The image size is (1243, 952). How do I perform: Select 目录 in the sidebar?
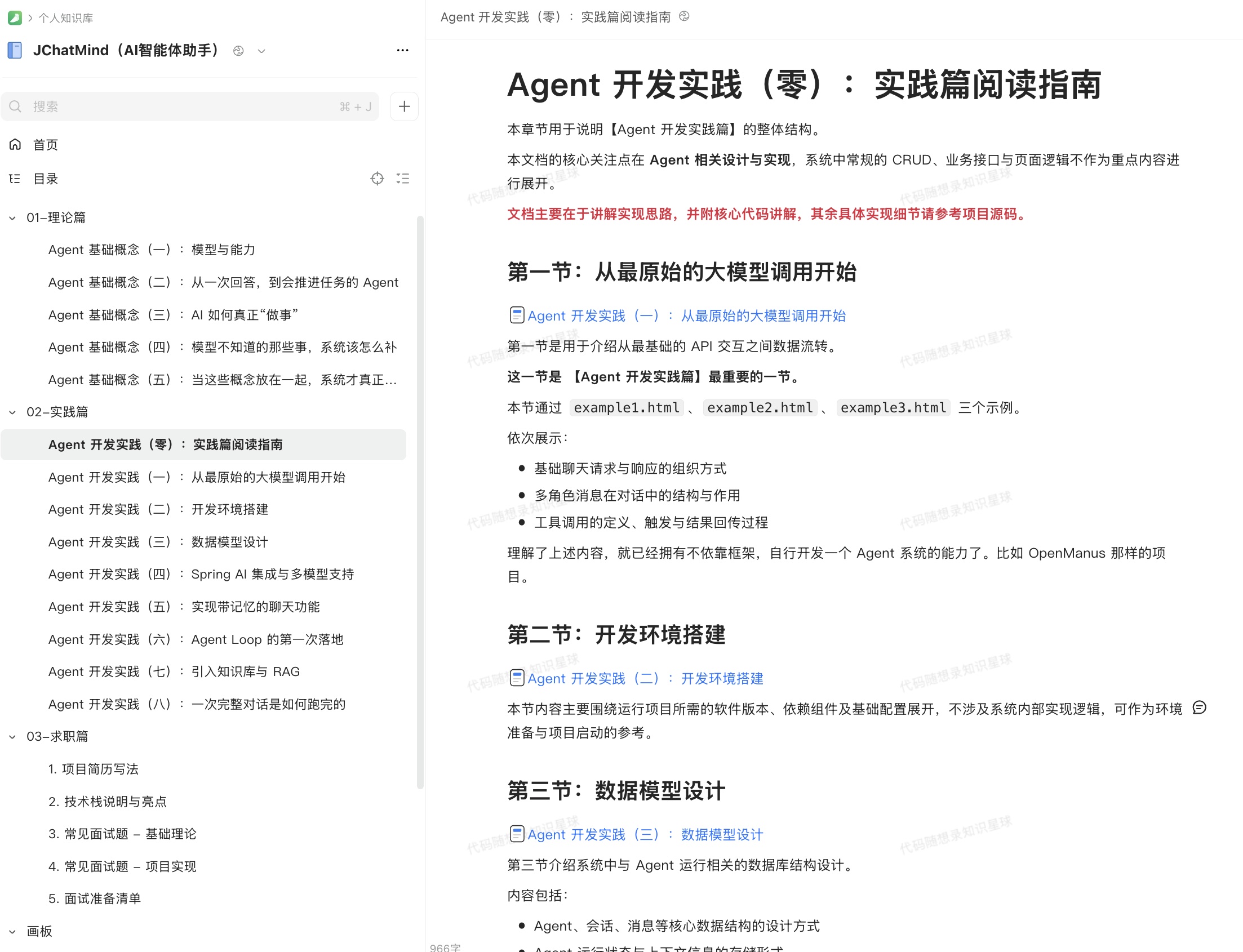click(x=45, y=179)
